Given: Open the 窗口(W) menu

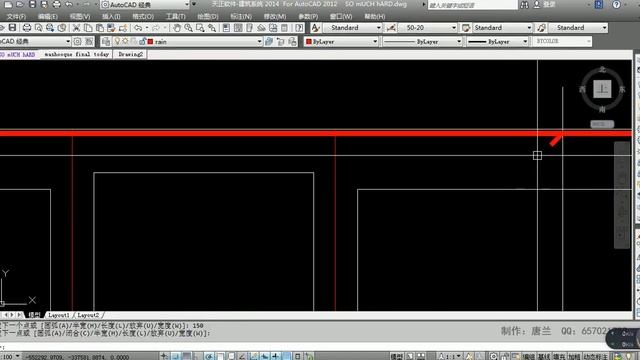Looking at the screenshot, I should point(341,16).
